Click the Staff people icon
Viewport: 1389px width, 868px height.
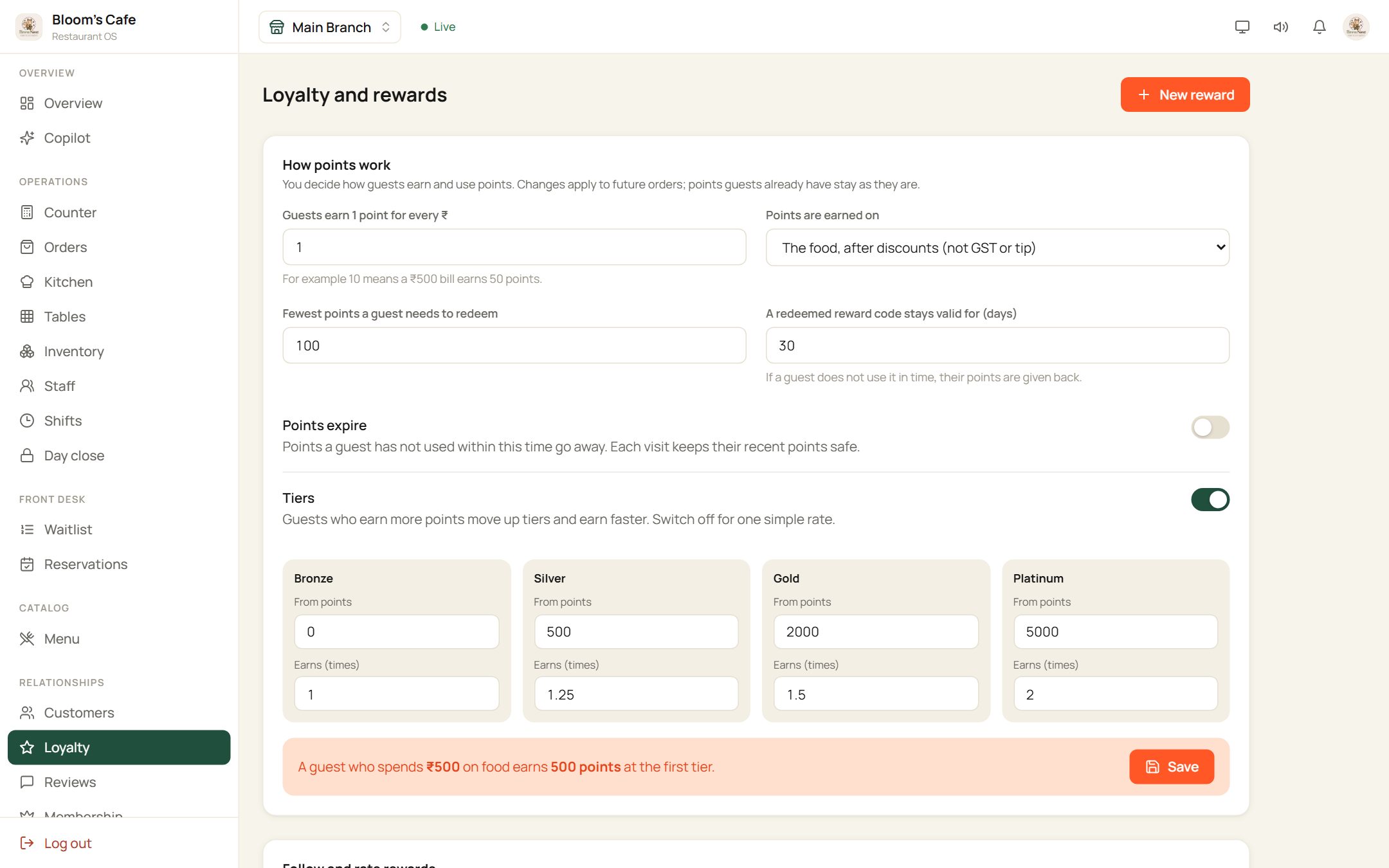click(27, 386)
